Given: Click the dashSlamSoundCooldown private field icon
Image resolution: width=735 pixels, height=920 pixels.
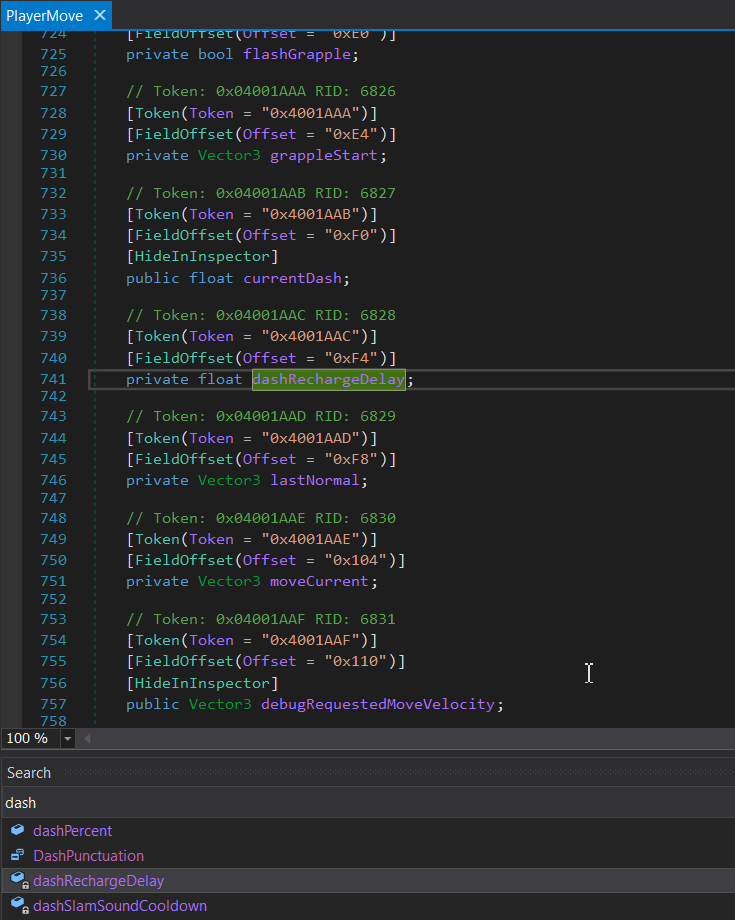Looking at the screenshot, I should tap(17, 906).
